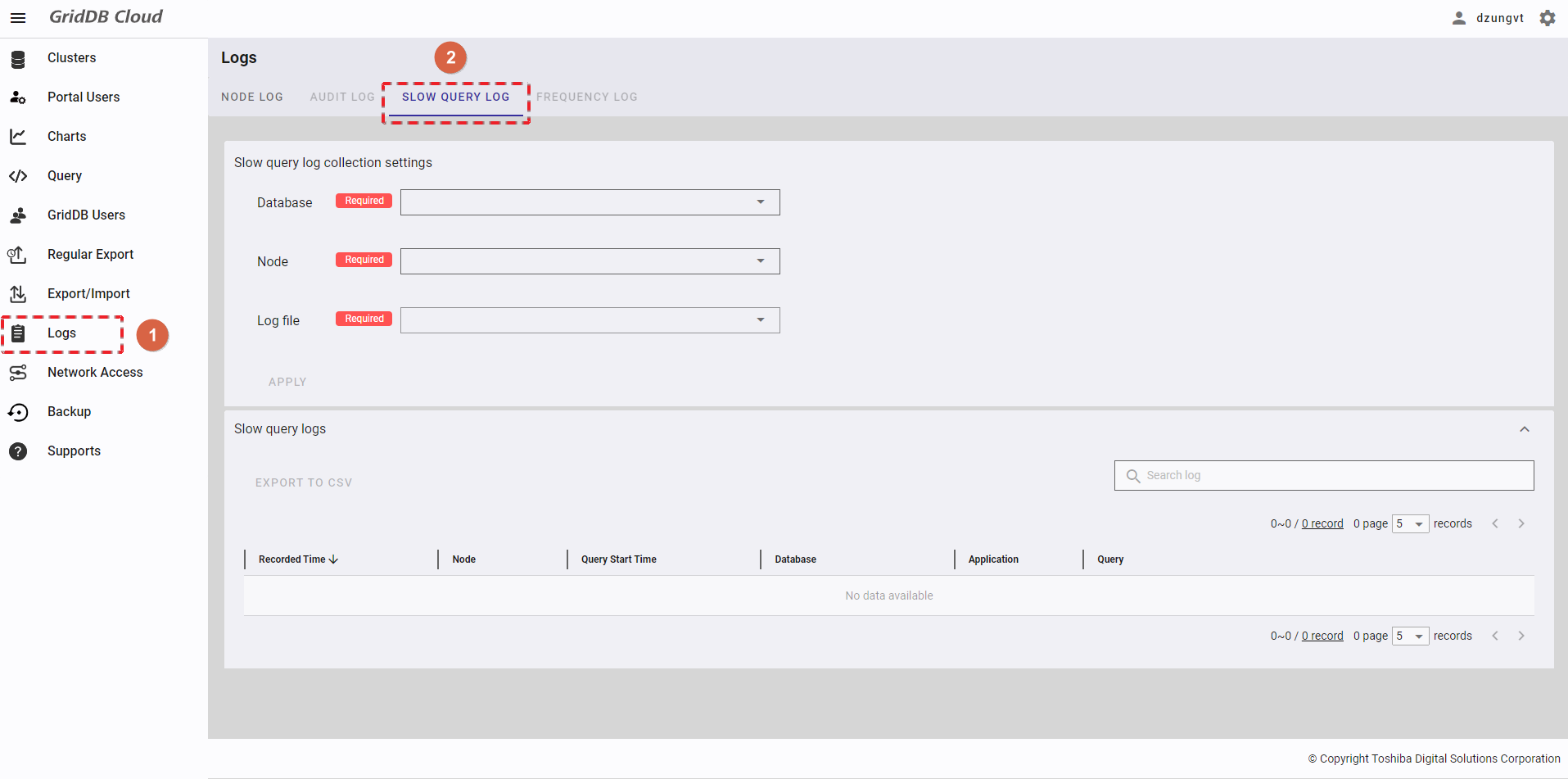This screenshot has height=779, width=1568.
Task: Click the dzungvt username
Action: (1500, 18)
